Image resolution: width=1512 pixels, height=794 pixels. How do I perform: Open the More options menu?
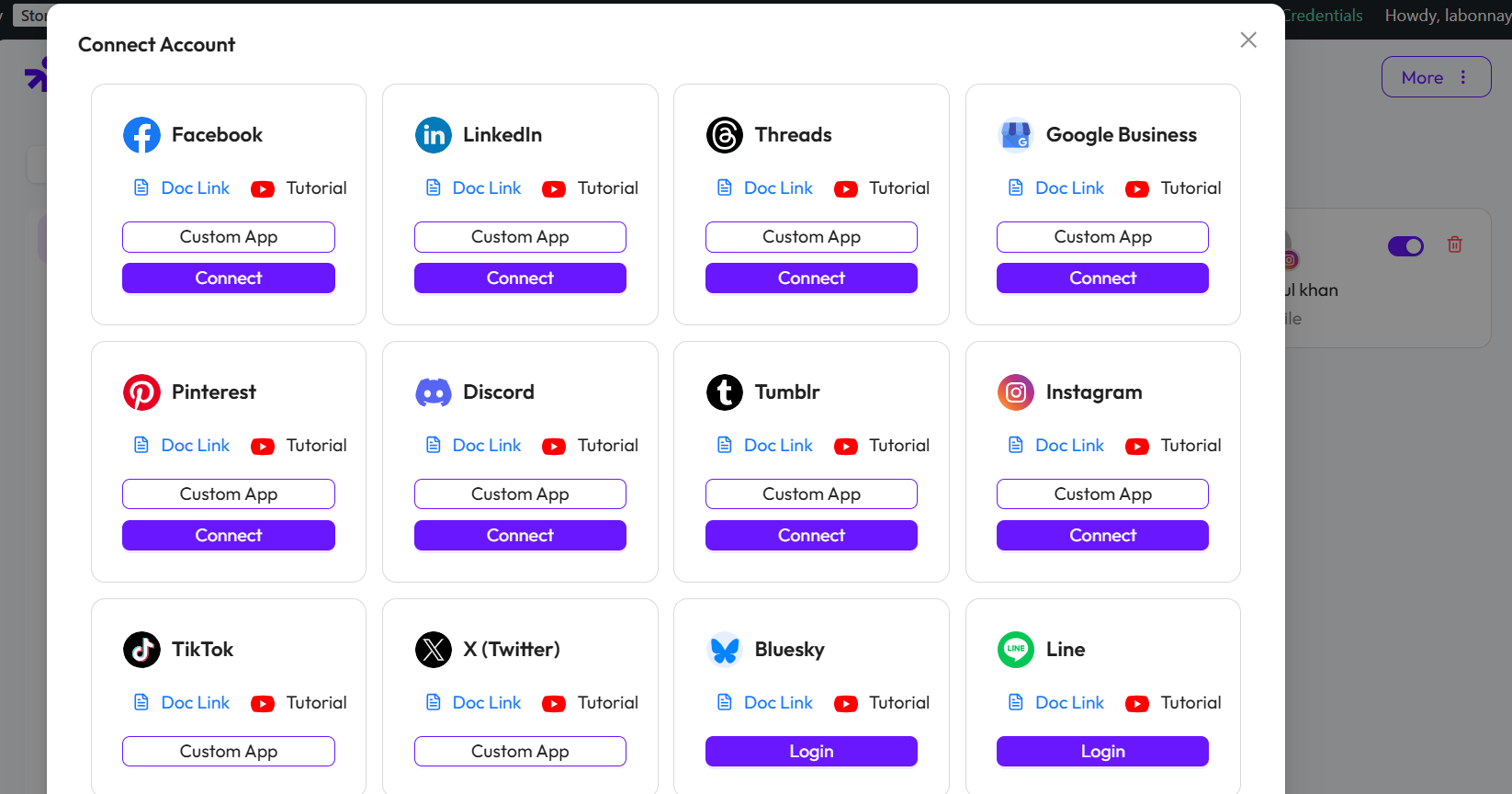[x=1435, y=77]
